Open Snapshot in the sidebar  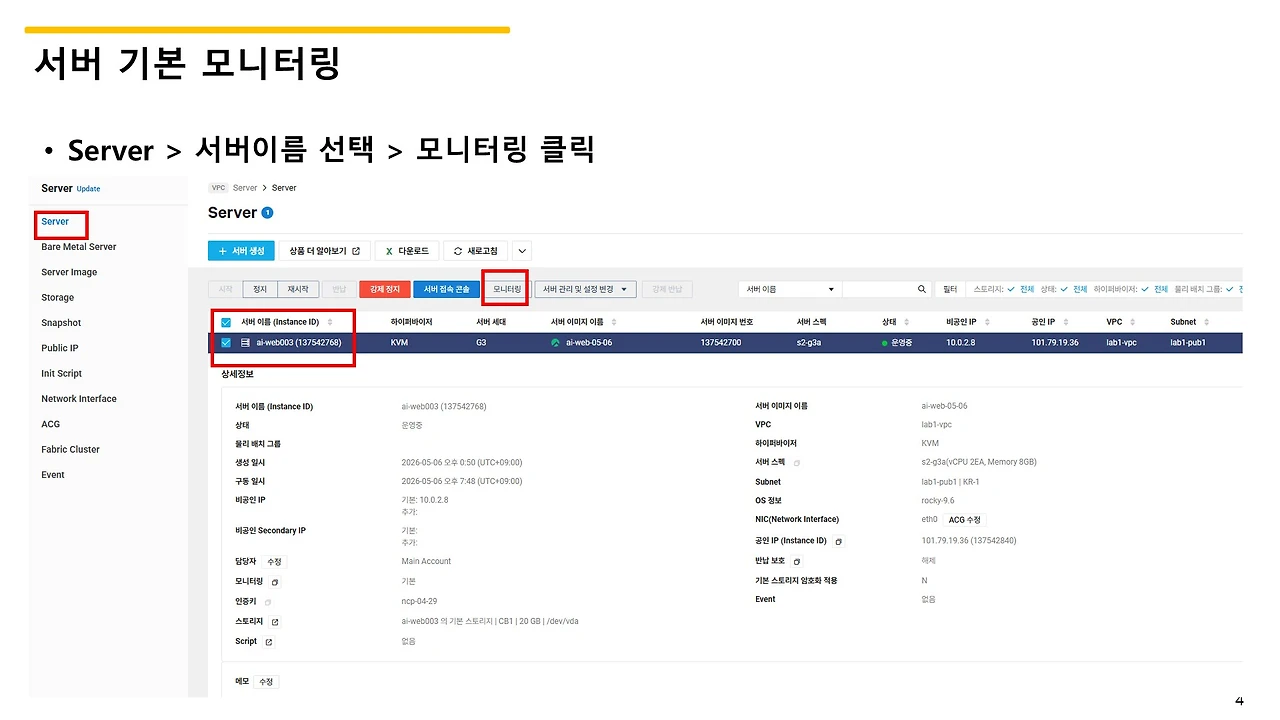tap(61, 323)
